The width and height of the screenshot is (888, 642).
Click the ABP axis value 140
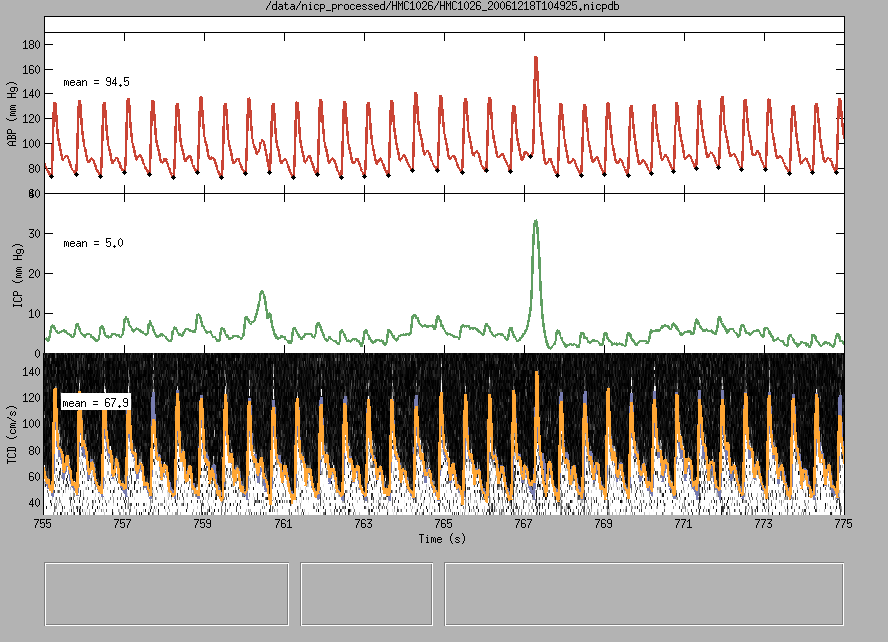pos(31,94)
